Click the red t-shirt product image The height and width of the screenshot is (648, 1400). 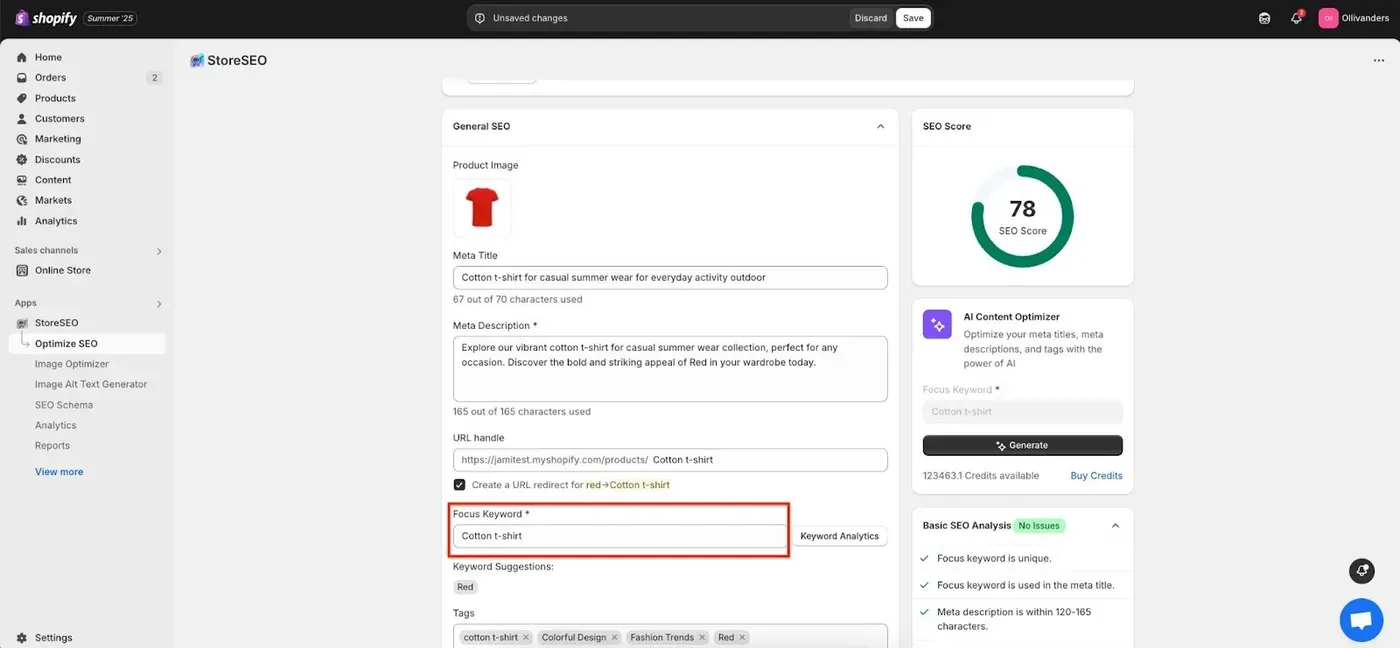[x=482, y=208]
